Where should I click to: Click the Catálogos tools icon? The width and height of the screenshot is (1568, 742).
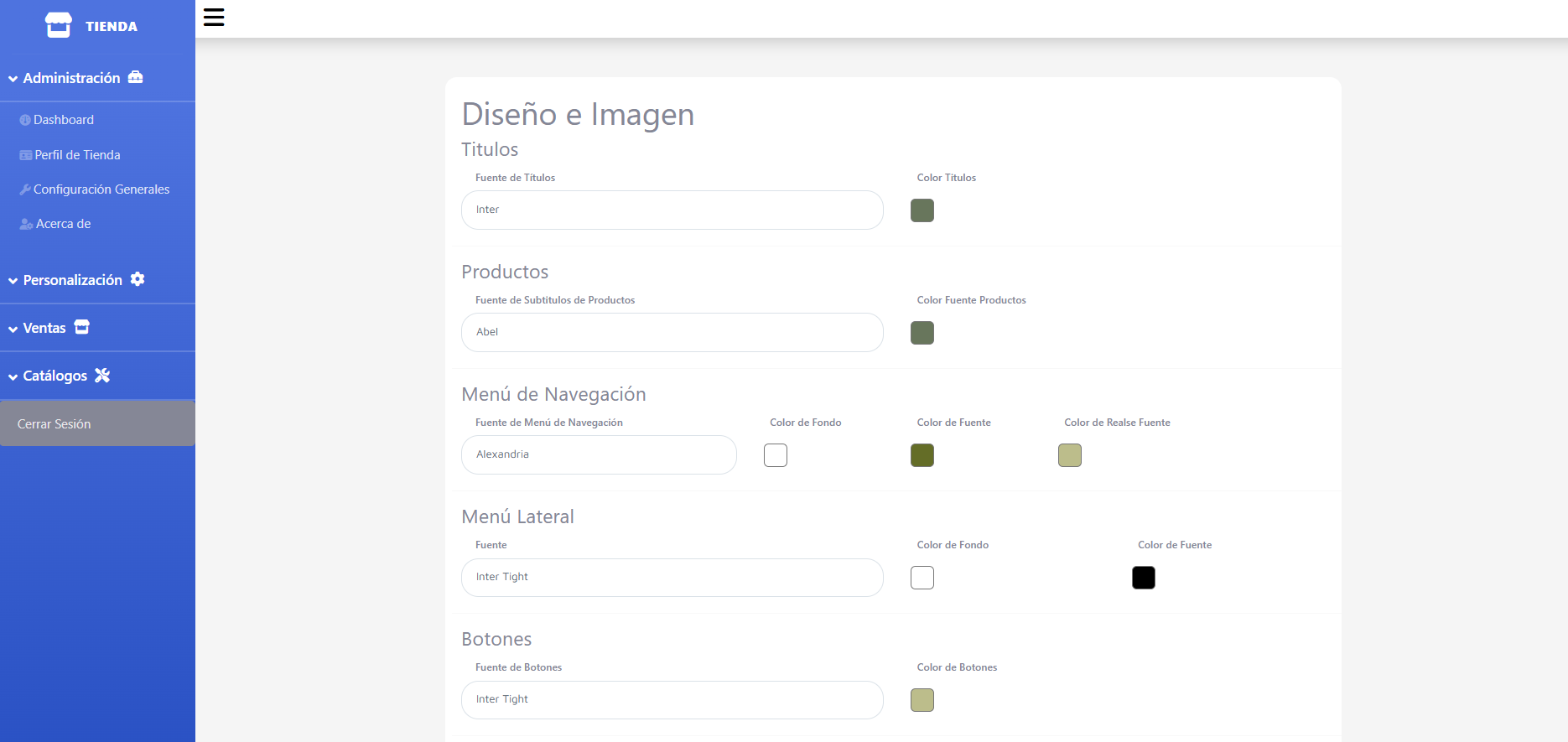pos(102,375)
